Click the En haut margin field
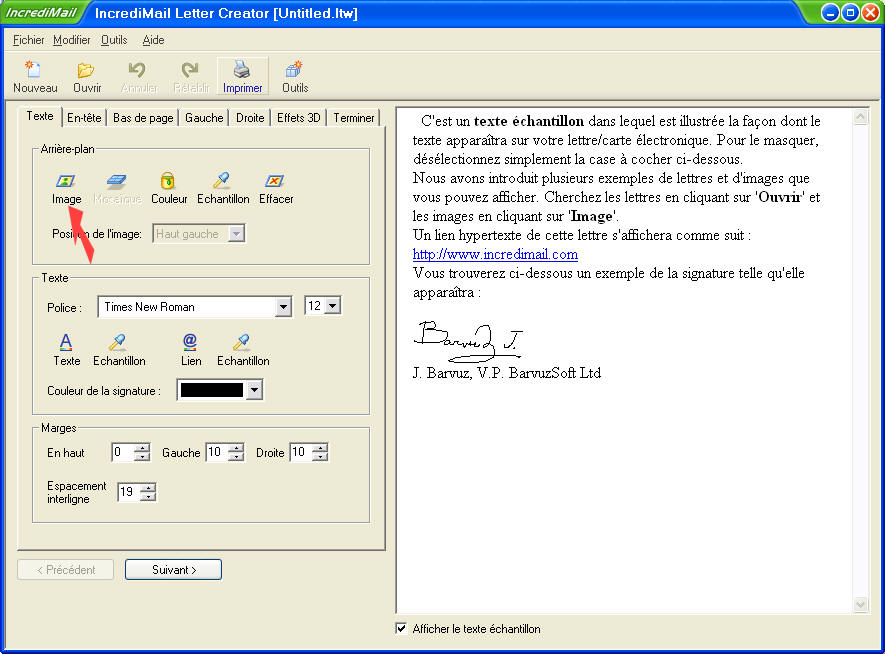The height and width of the screenshot is (654, 885). click(x=124, y=453)
